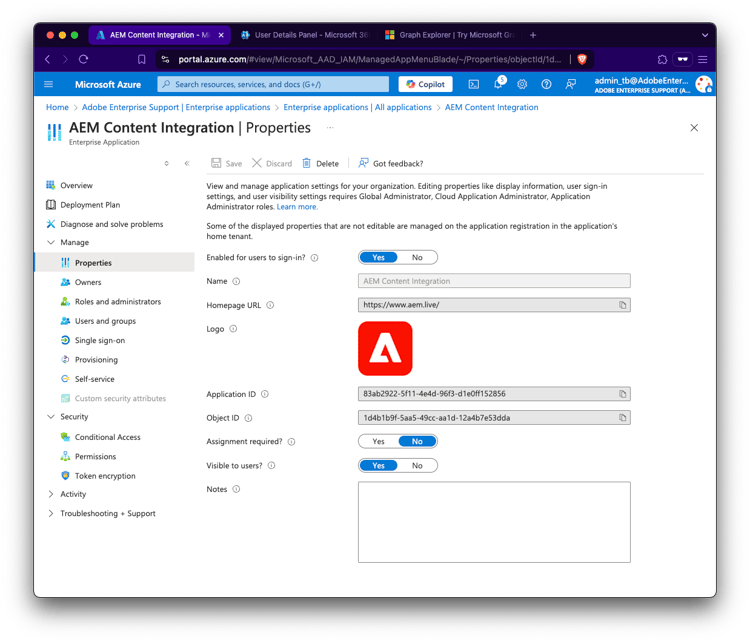Switch to Graph Explorer browser tab
The image size is (750, 642).
(x=450, y=35)
